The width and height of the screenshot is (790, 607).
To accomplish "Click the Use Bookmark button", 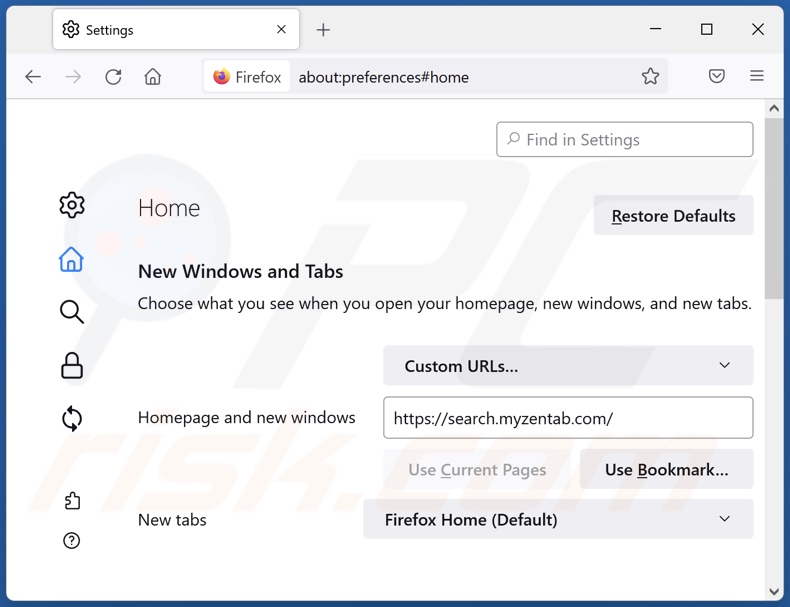I will point(666,470).
